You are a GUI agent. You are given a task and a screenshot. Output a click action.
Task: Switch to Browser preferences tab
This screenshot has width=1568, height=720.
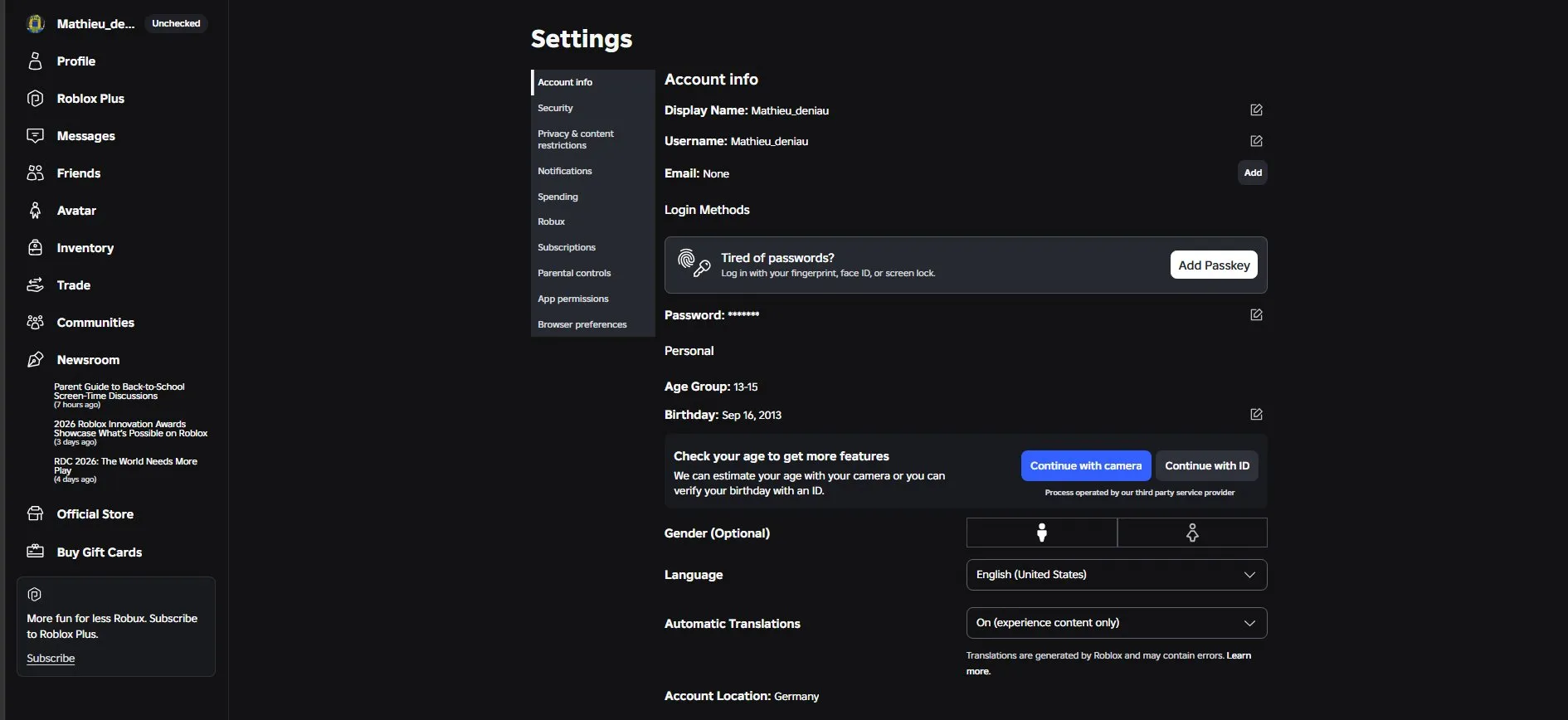tap(593, 324)
